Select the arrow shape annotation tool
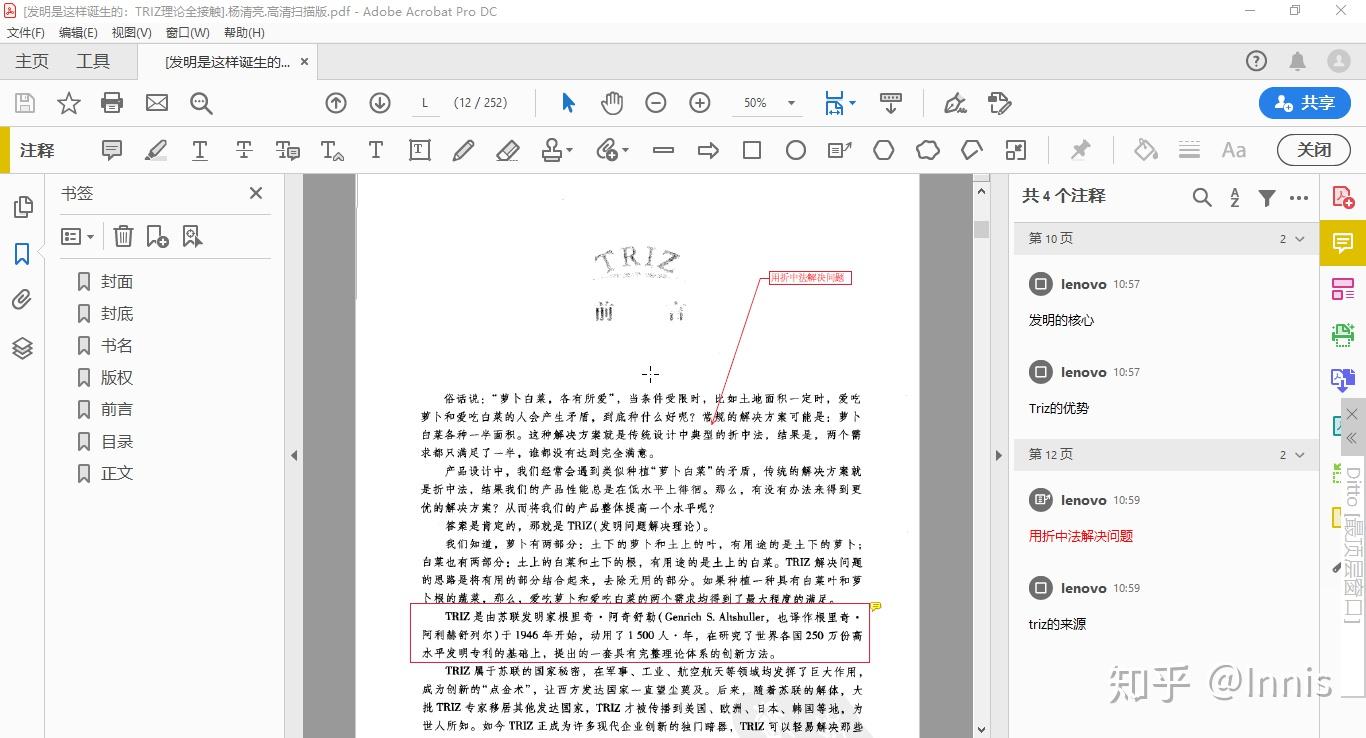Viewport: 1366px width, 738px height. click(x=708, y=150)
